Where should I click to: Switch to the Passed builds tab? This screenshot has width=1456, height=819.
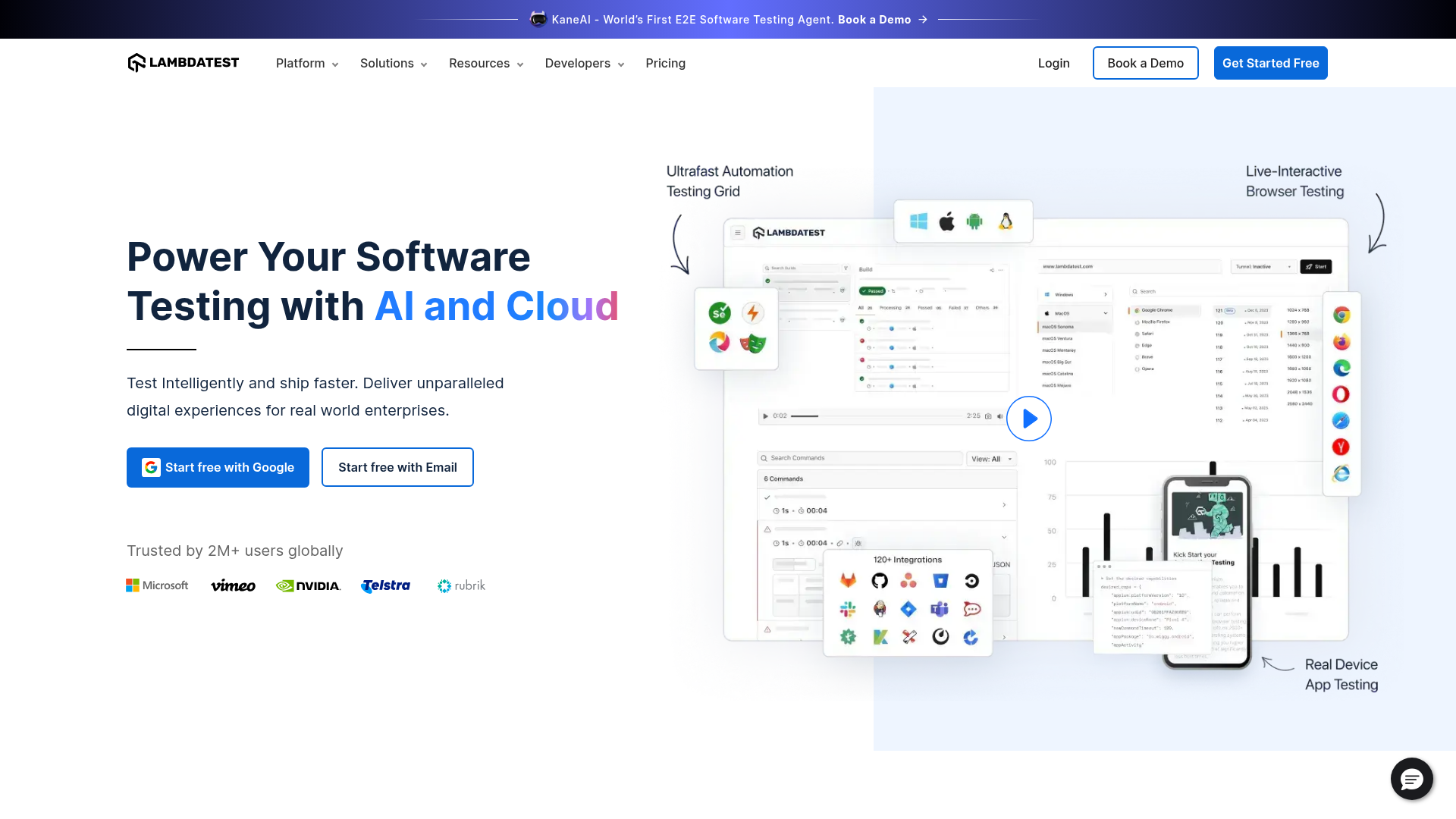tap(929, 308)
